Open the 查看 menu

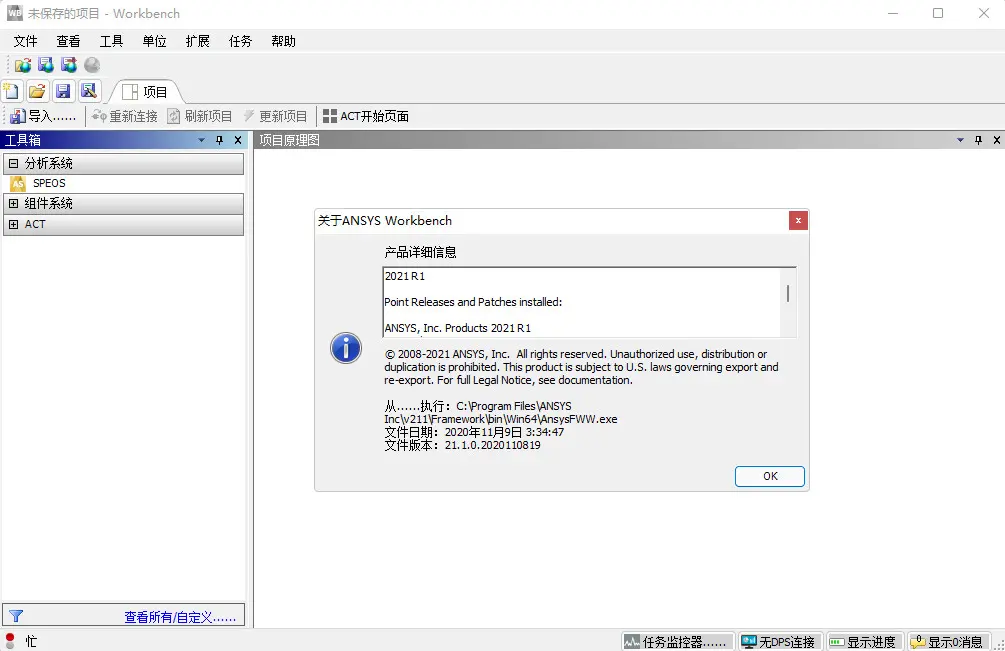69,41
